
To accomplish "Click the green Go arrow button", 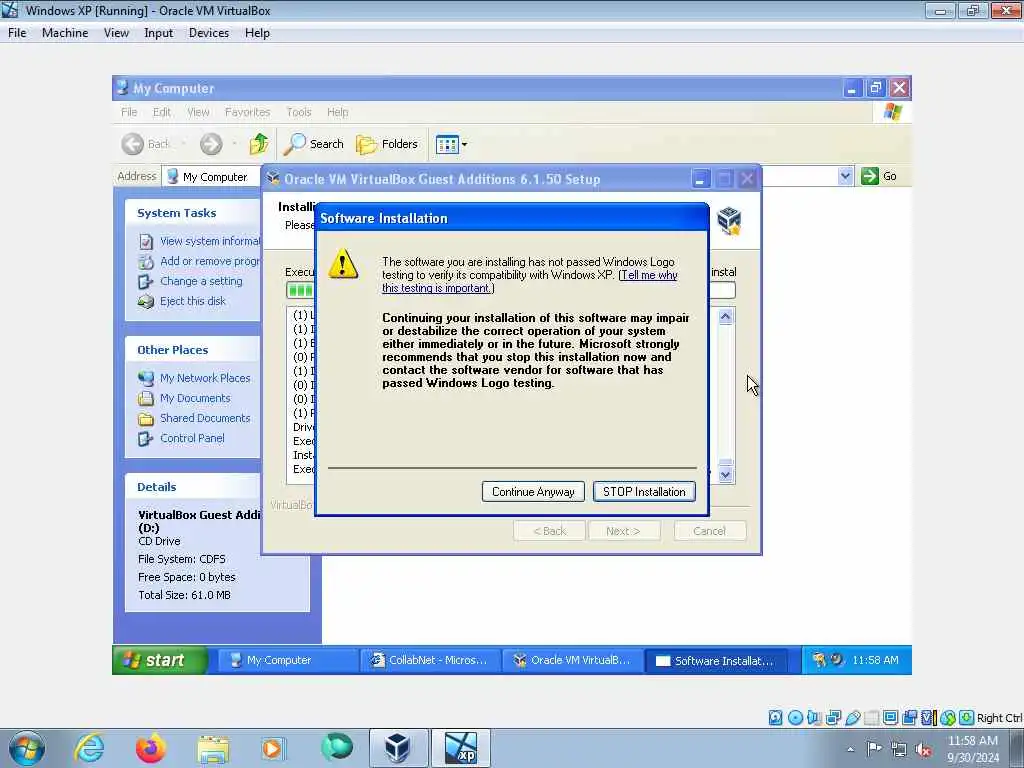I will (870, 176).
